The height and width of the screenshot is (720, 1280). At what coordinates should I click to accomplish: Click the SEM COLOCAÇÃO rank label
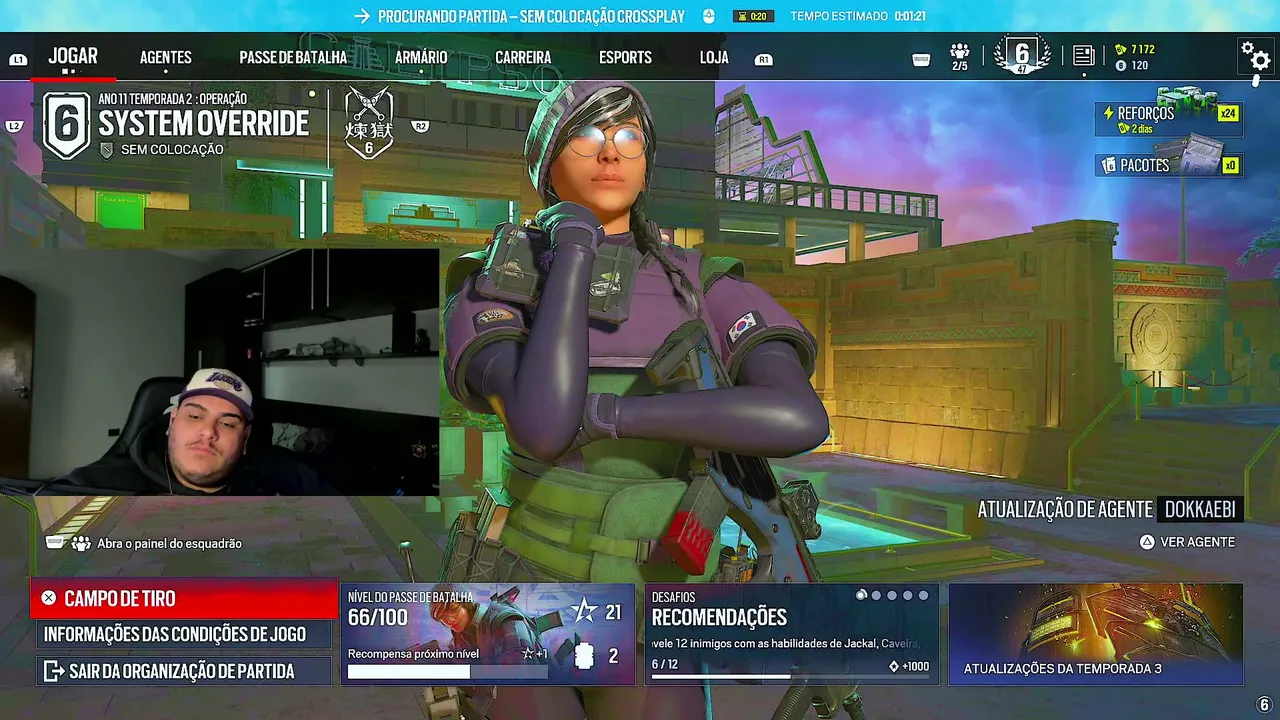(x=172, y=150)
